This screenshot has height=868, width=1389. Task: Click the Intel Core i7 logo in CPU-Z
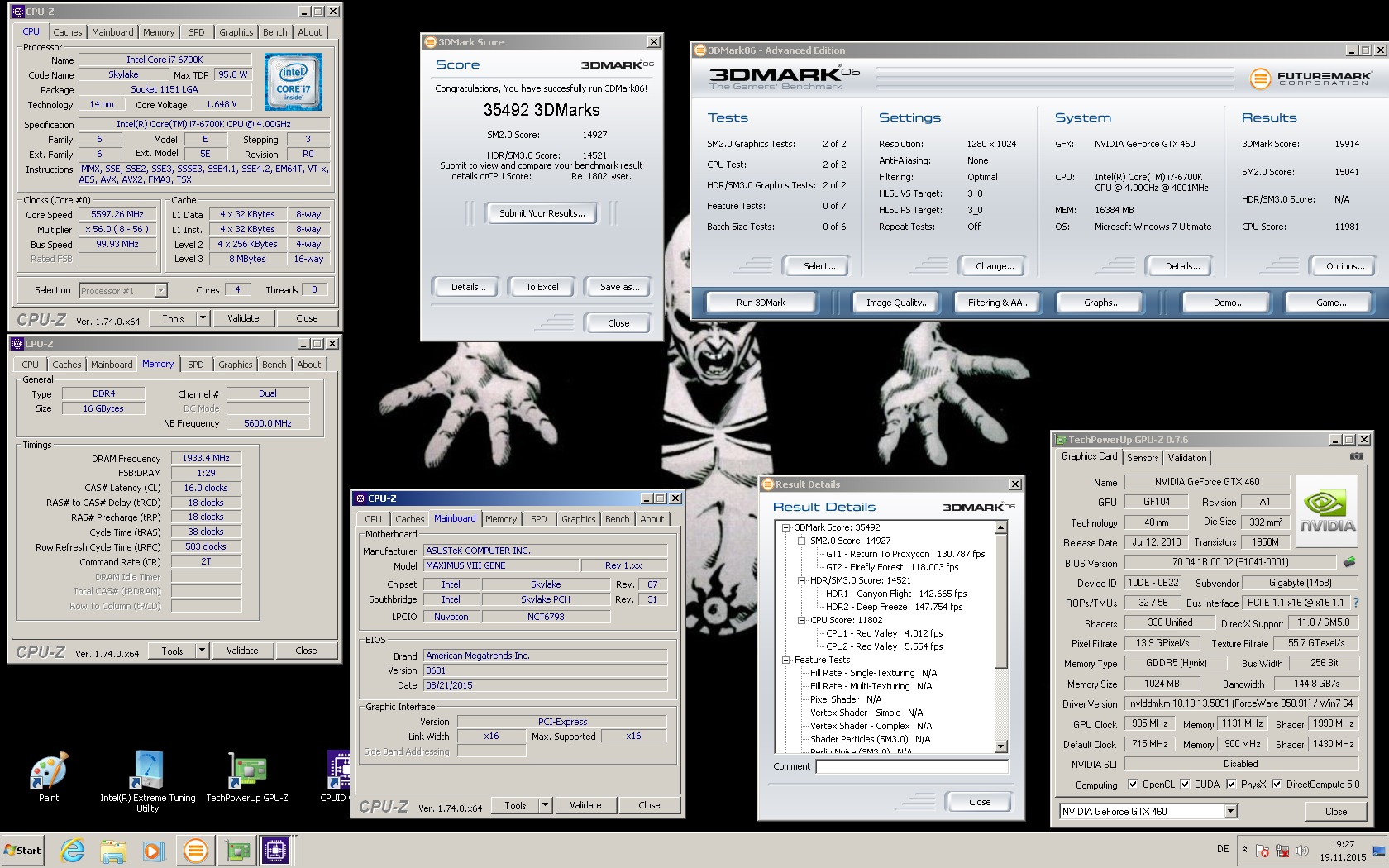(x=294, y=82)
